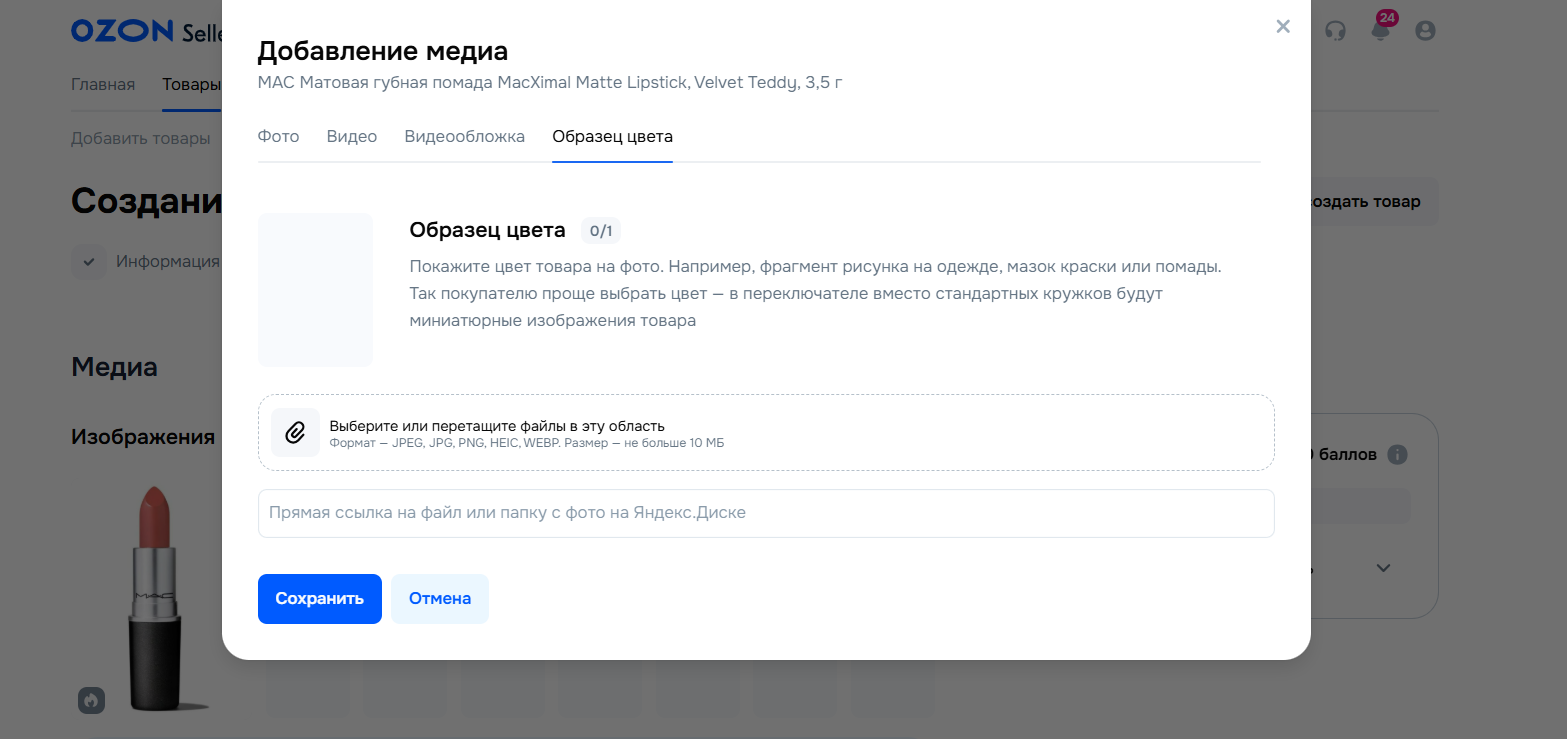Click the OZON logo
The width and height of the screenshot is (1567, 739).
[122, 31]
